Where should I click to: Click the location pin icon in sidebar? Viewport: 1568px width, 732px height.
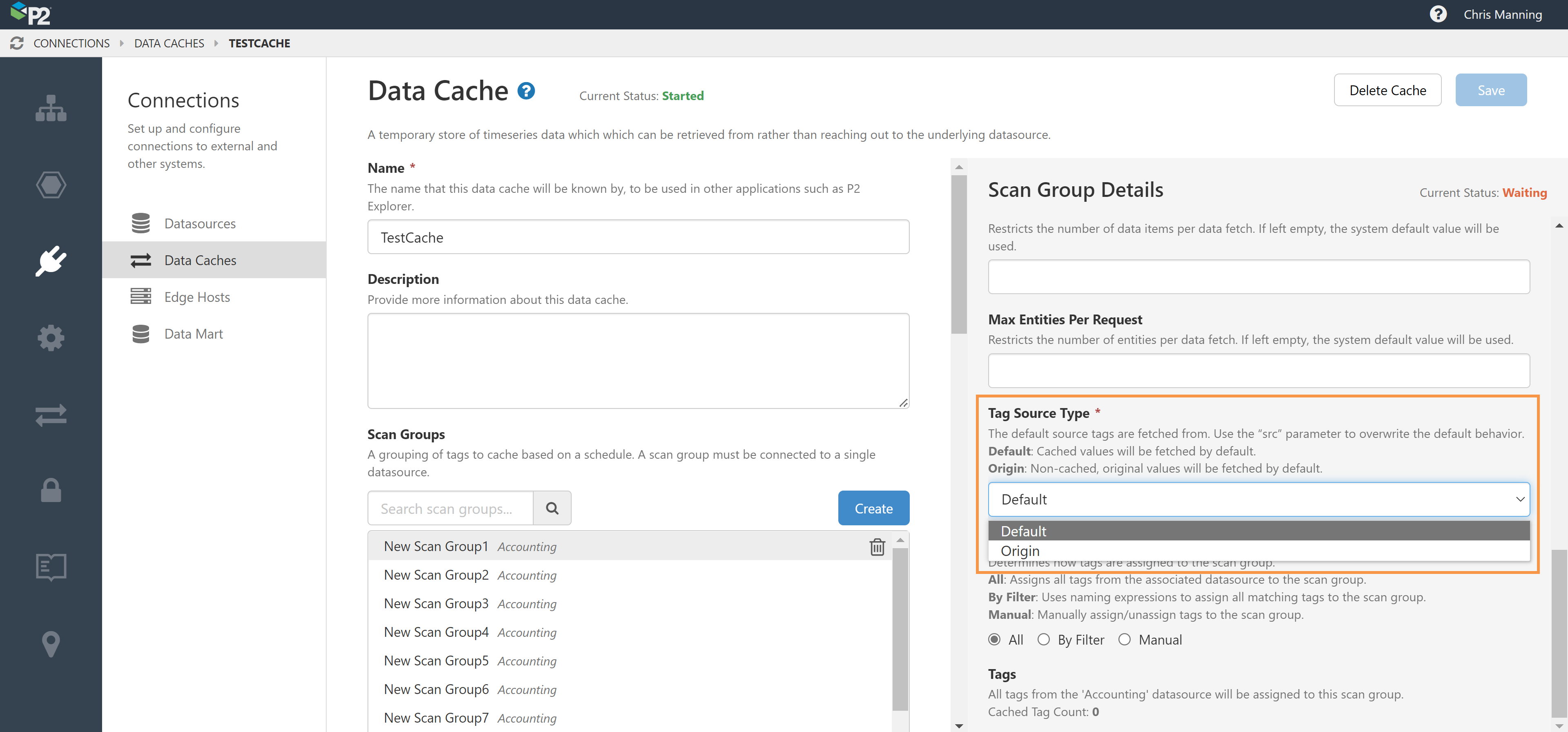51,644
